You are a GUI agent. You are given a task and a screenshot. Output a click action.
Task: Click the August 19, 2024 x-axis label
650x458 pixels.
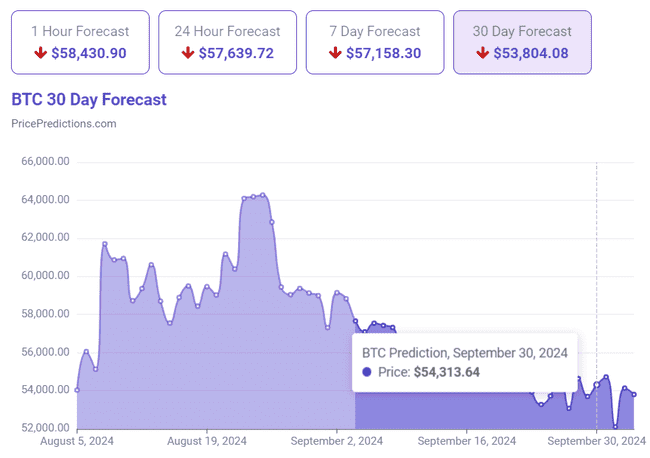click(x=206, y=440)
